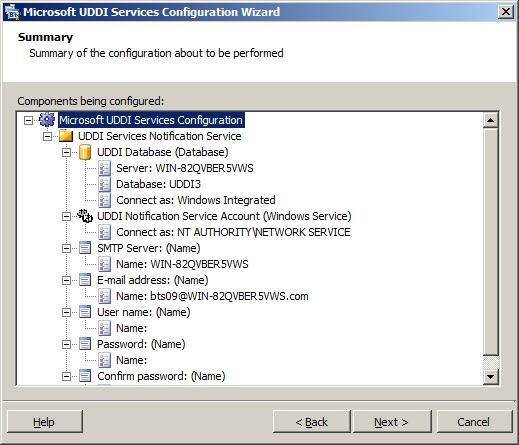Click the property icon beside the bts09 email name
The height and width of the screenshot is (445, 519).
click(104, 296)
